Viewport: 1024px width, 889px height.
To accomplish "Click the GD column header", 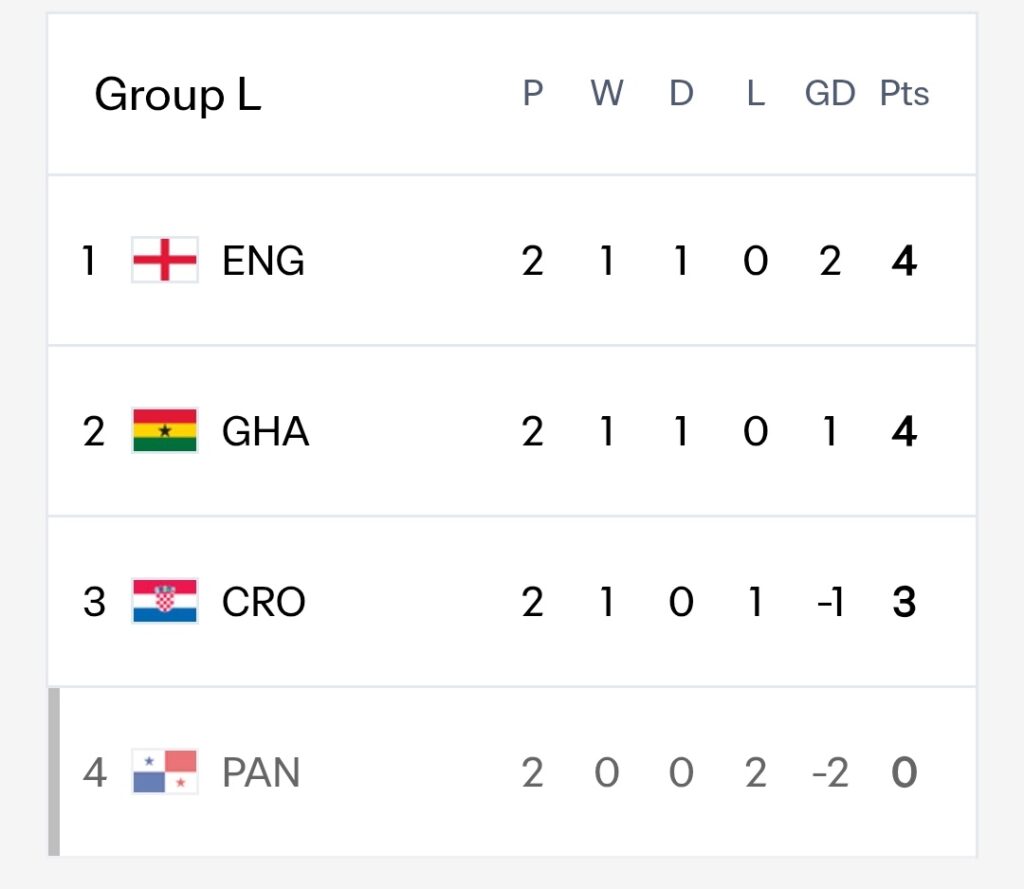I will click(829, 93).
